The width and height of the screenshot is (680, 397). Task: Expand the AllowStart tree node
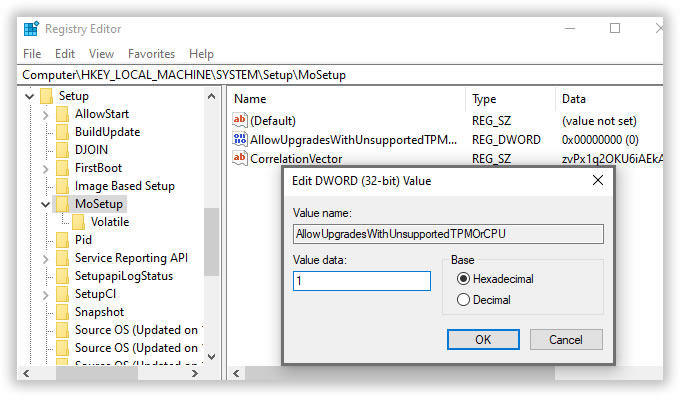click(x=46, y=115)
